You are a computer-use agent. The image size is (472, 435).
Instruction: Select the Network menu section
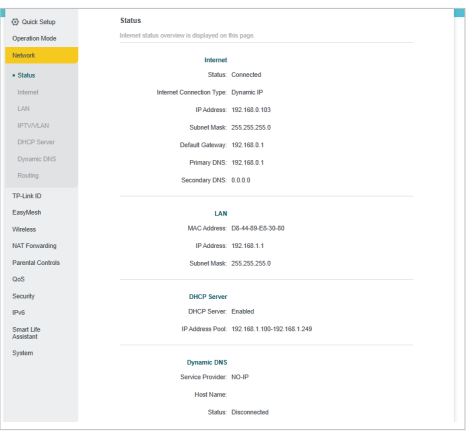pos(41,55)
